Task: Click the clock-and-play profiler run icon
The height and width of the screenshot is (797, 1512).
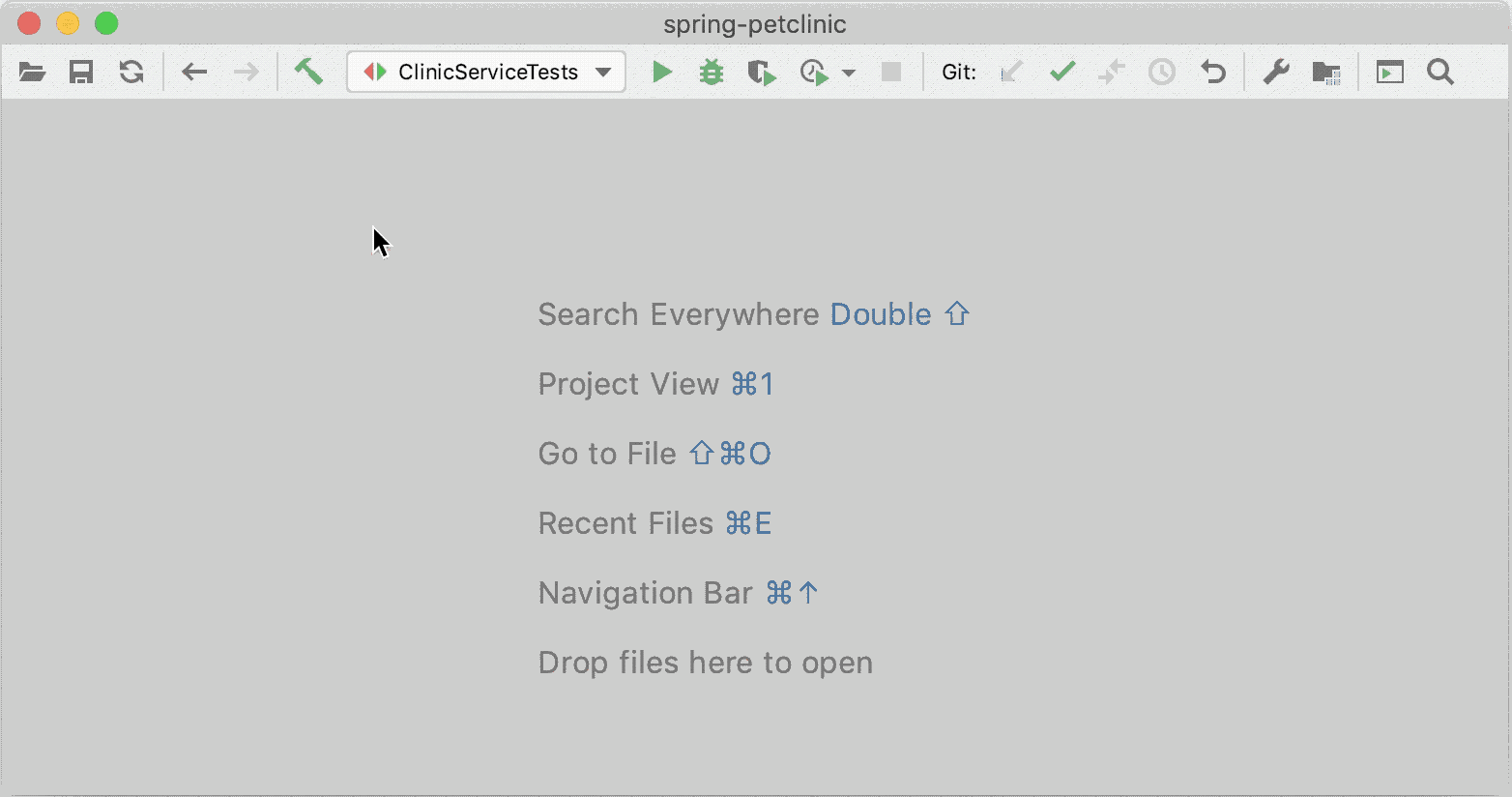Action: pos(814,73)
